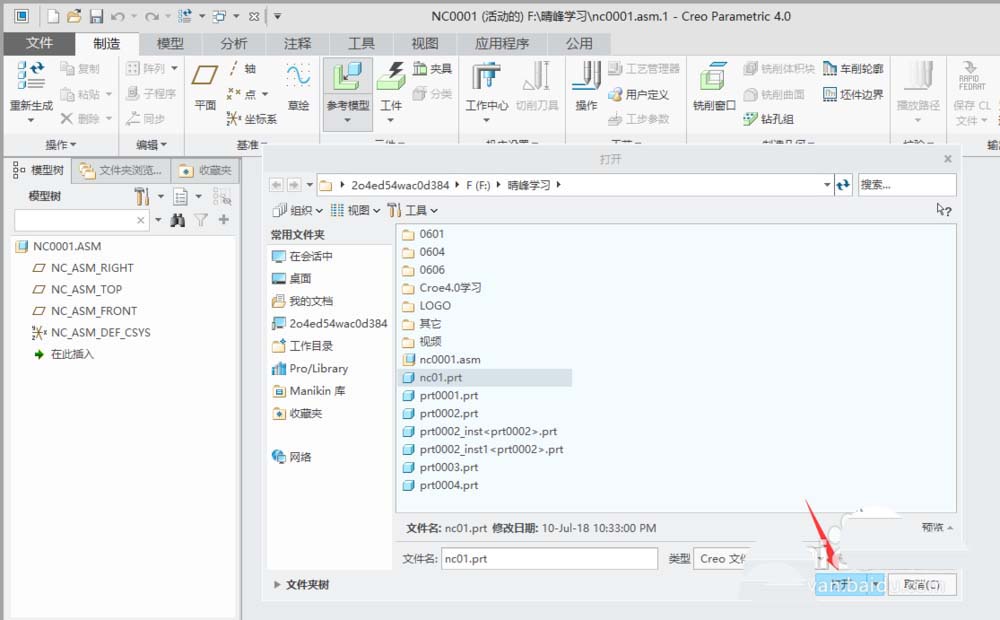The image size is (1000, 620).
Task: Select folder LOGO in file list
Action: [427, 306]
